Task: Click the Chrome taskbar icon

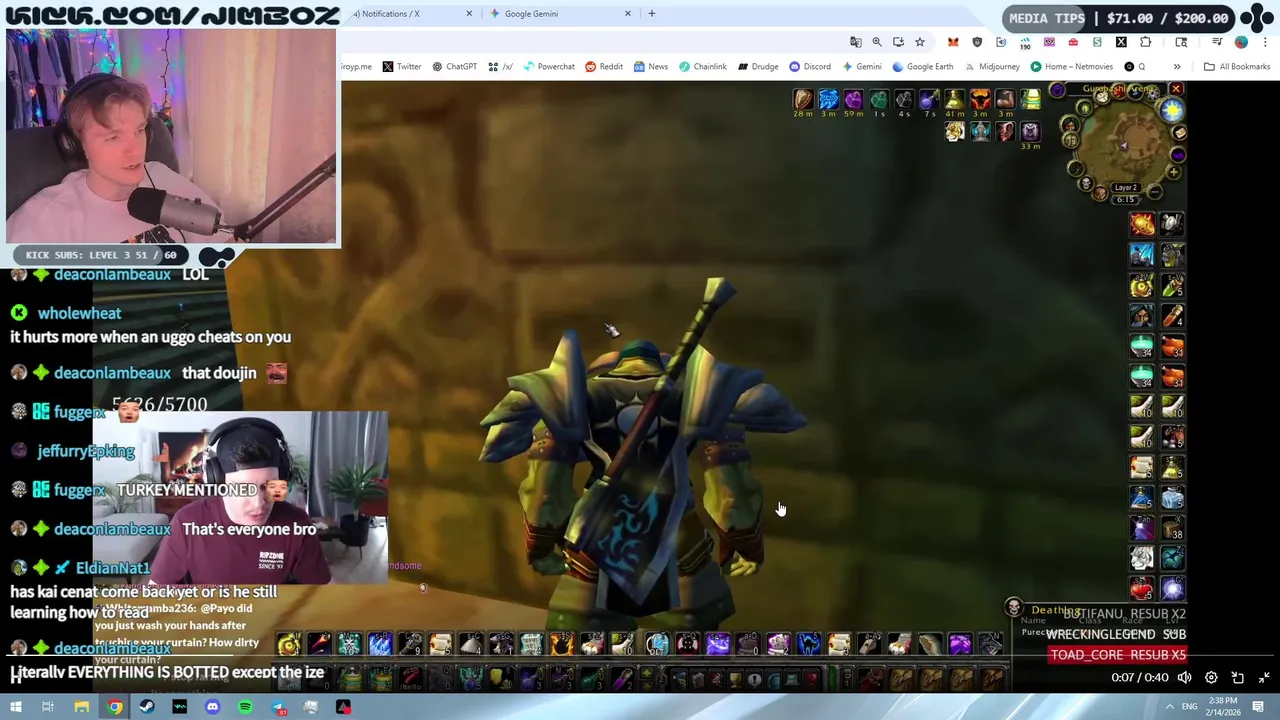Action: [x=115, y=707]
